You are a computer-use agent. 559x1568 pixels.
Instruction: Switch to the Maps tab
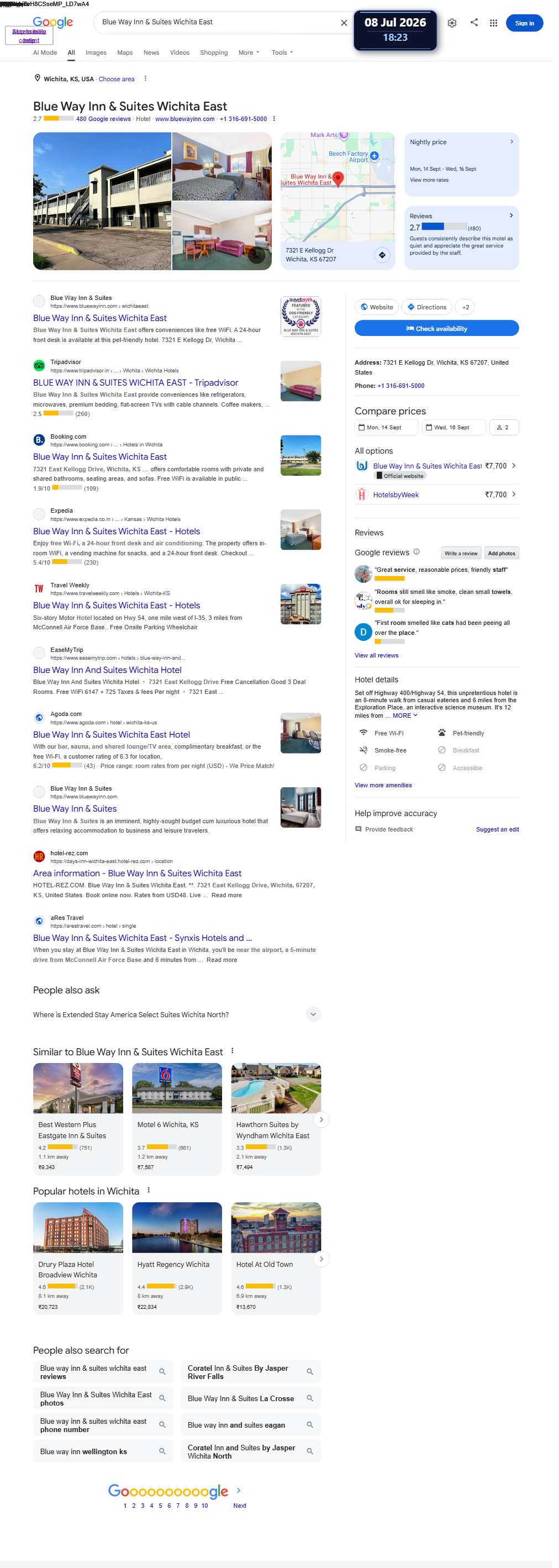[126, 53]
